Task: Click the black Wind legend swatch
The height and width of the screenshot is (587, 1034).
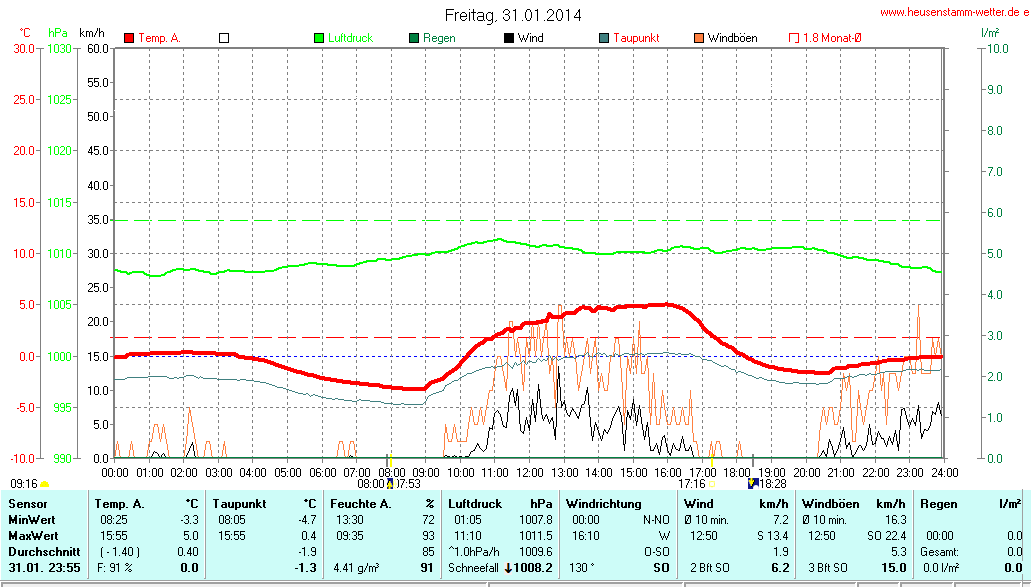Action: click(509, 38)
